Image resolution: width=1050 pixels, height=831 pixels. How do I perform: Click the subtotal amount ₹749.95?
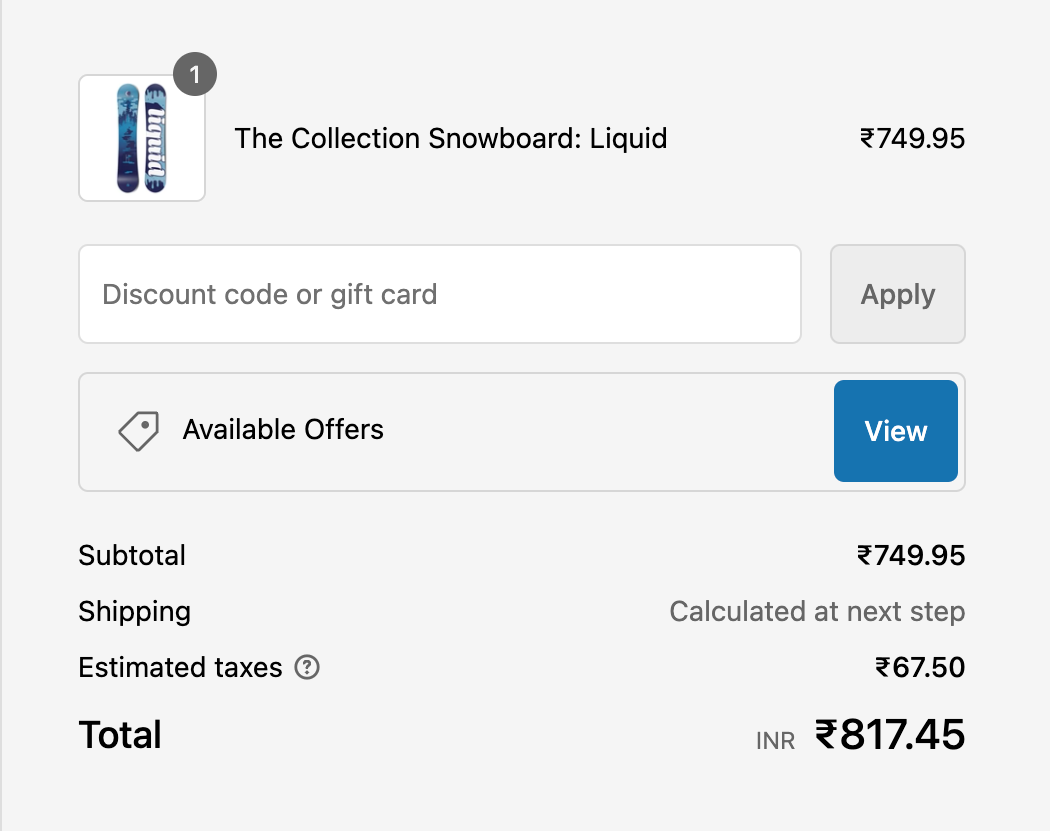pyautogui.click(x=911, y=555)
